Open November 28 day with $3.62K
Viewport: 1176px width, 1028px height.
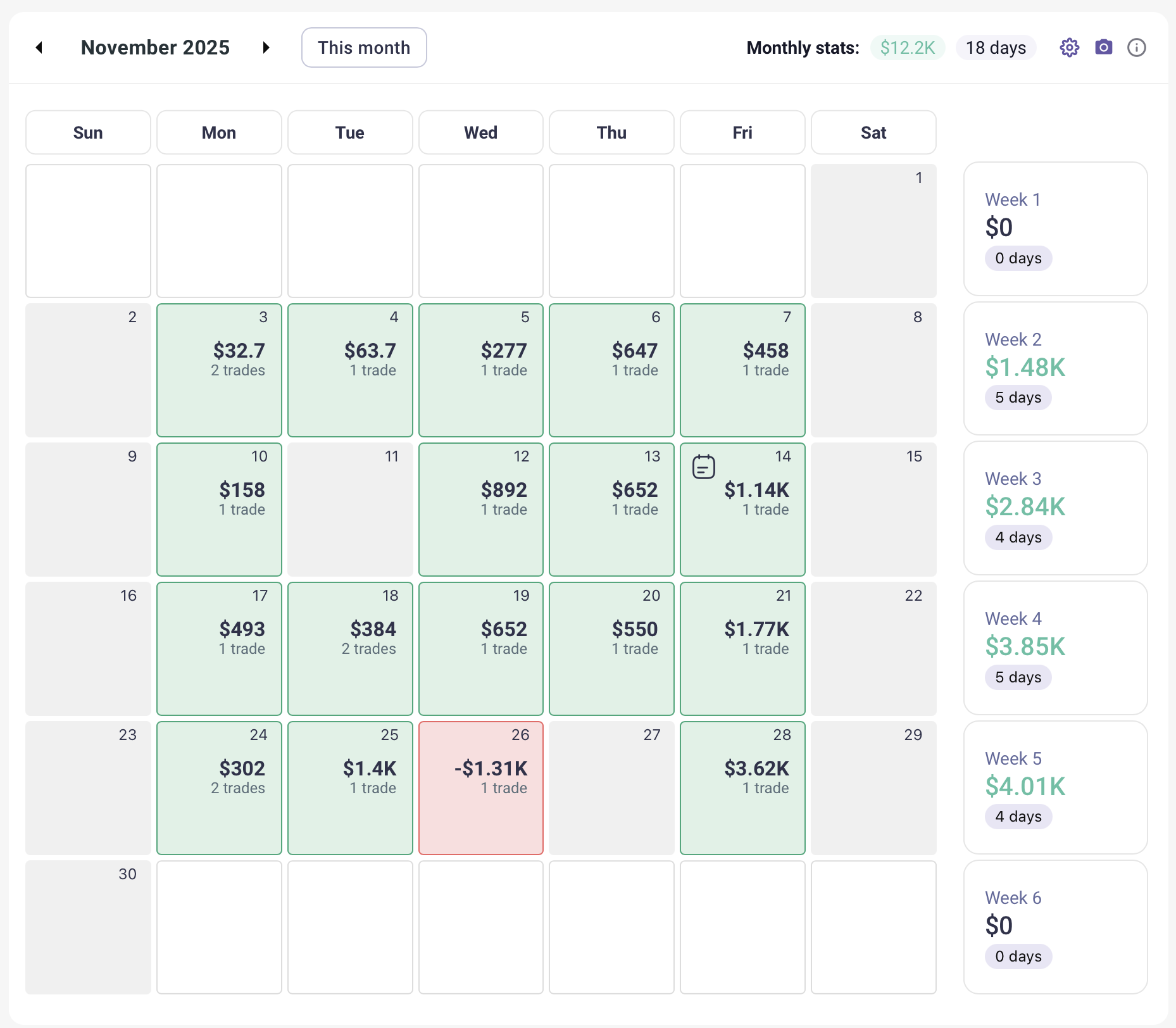pyautogui.click(x=742, y=787)
